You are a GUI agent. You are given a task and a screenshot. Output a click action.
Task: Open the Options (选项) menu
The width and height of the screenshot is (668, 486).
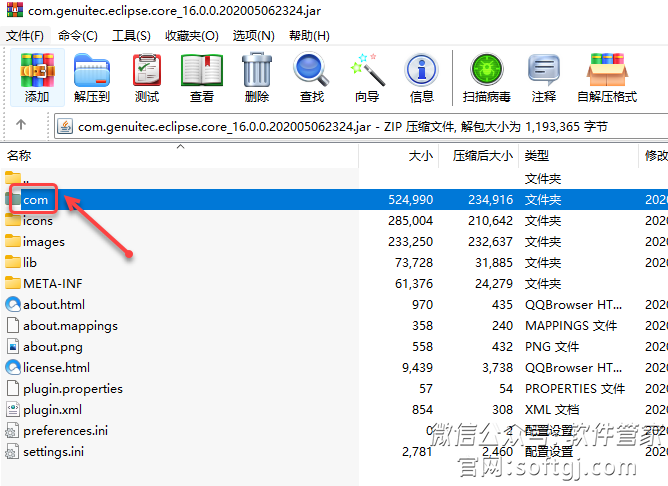pos(253,35)
